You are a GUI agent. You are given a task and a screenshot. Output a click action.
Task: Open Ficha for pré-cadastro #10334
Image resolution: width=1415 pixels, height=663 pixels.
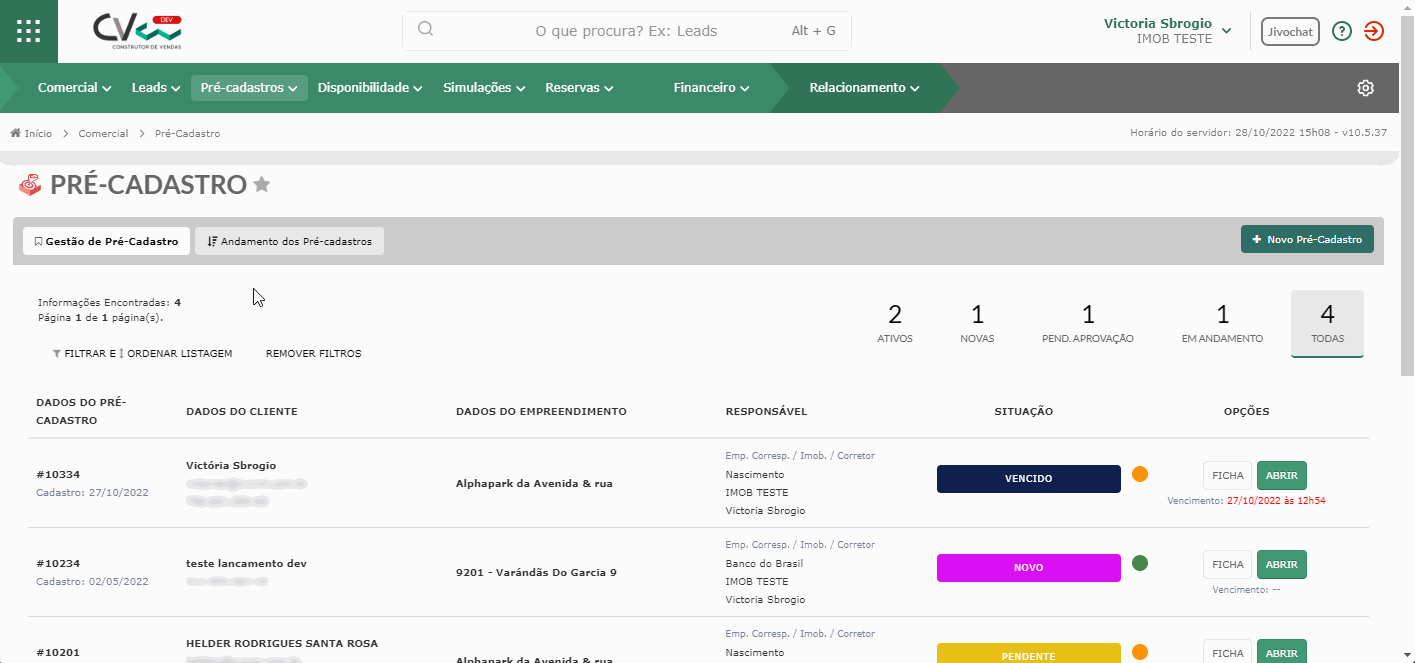[1227, 476]
